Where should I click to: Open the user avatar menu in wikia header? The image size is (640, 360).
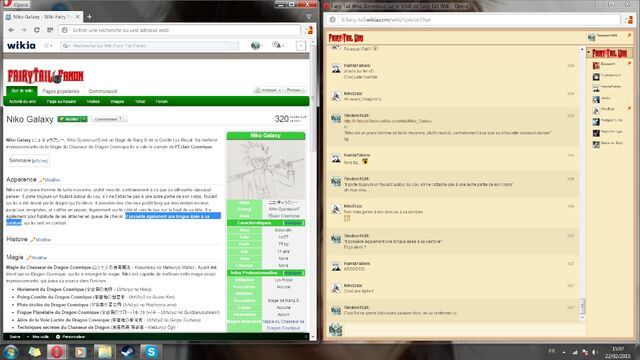coord(257,45)
